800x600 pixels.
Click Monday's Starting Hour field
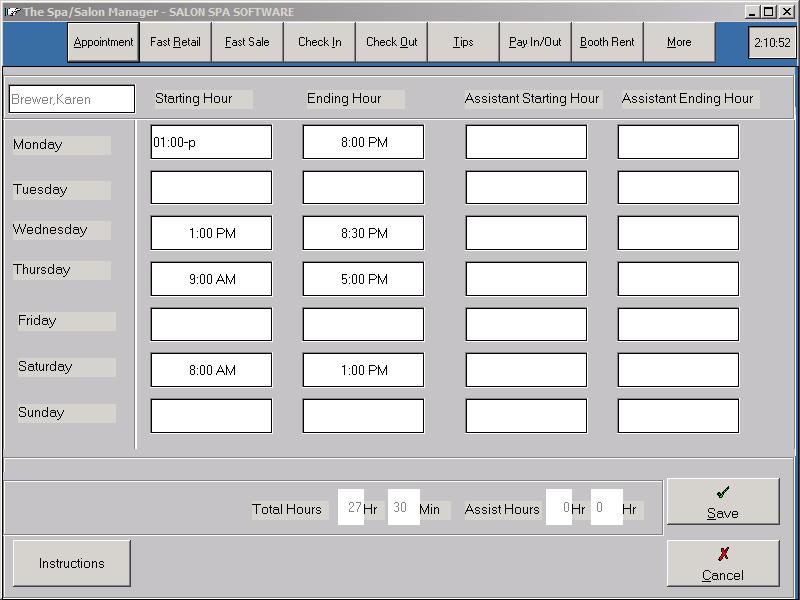click(211, 142)
